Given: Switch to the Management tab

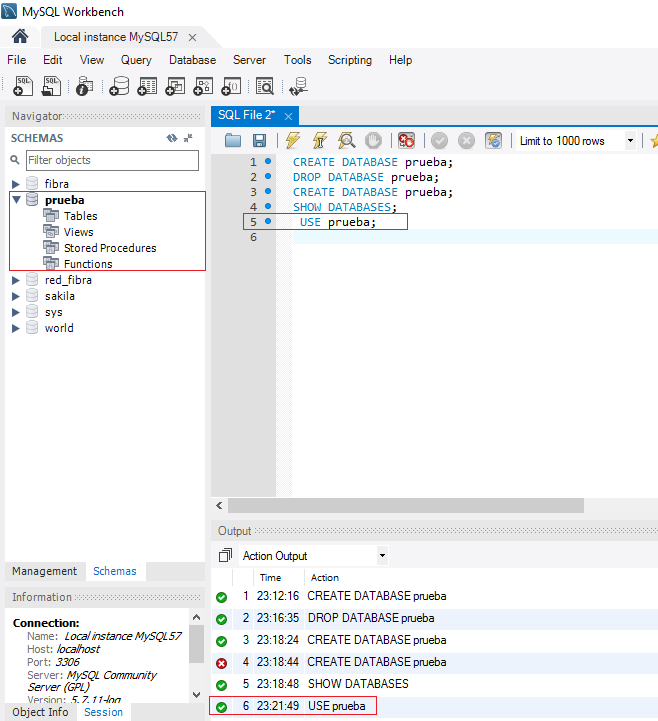Looking at the screenshot, I should [x=45, y=571].
